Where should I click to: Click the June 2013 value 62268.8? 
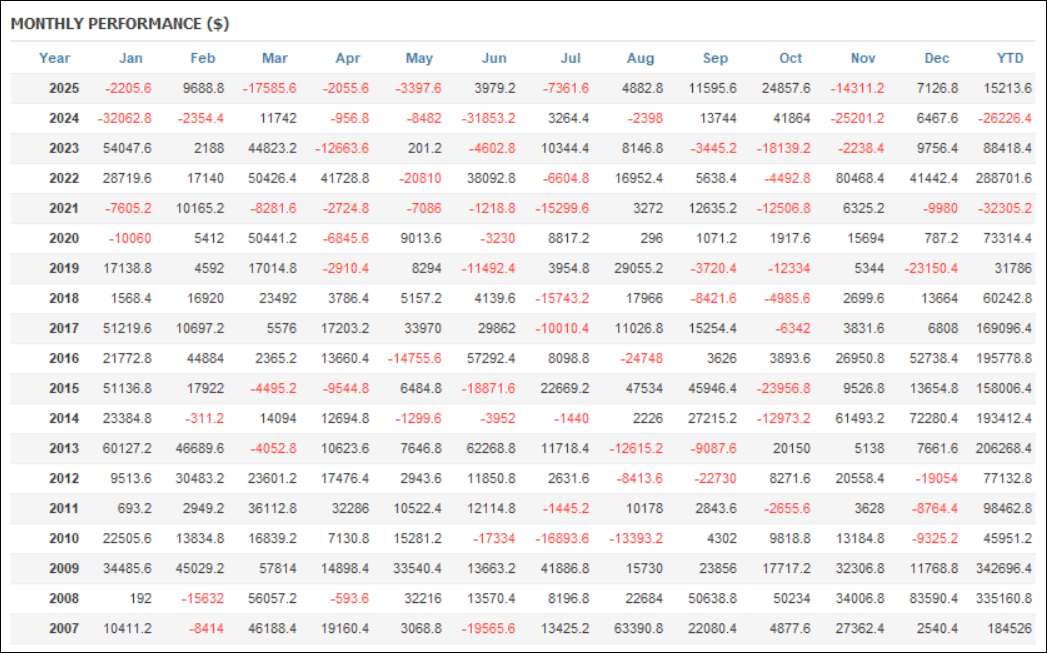[490, 448]
